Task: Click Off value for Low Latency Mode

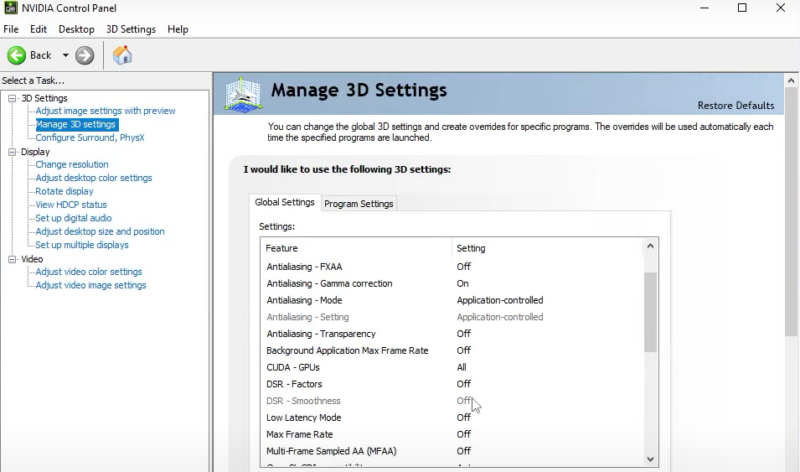Action: 464,417
